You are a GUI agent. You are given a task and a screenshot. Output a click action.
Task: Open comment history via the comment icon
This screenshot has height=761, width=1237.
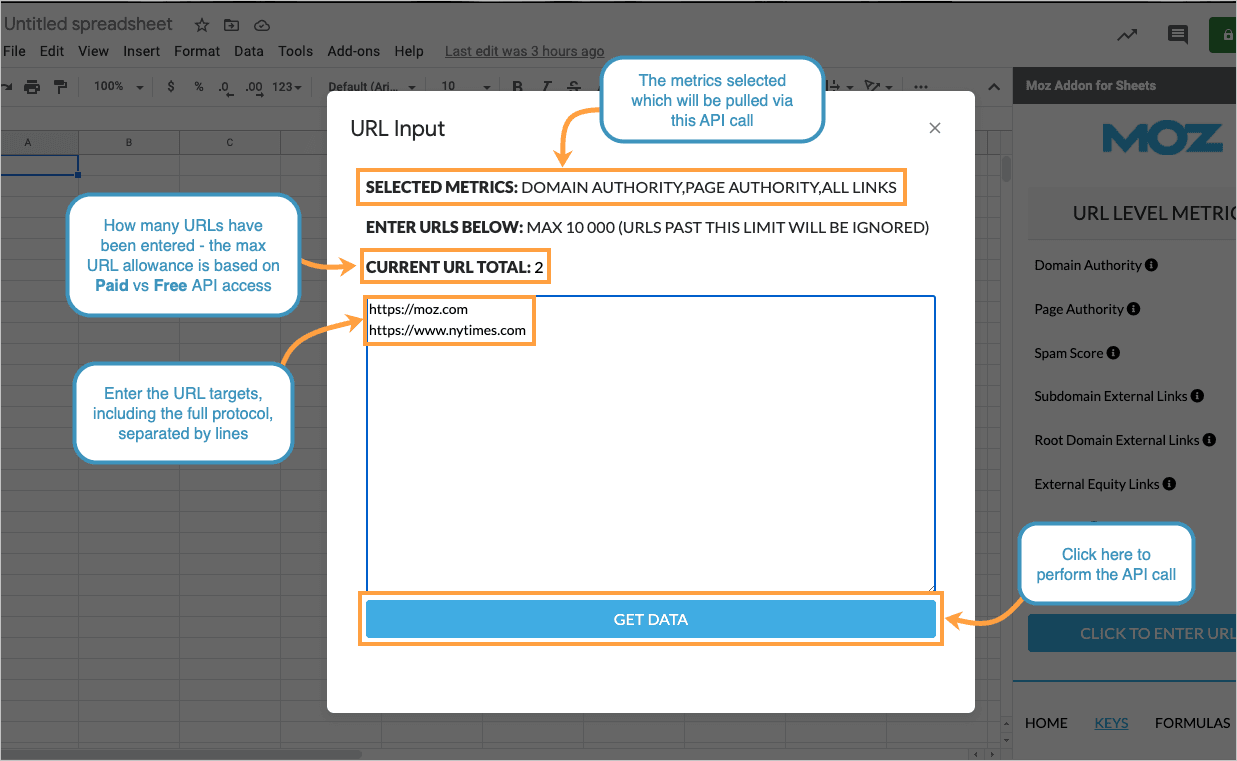[1178, 34]
